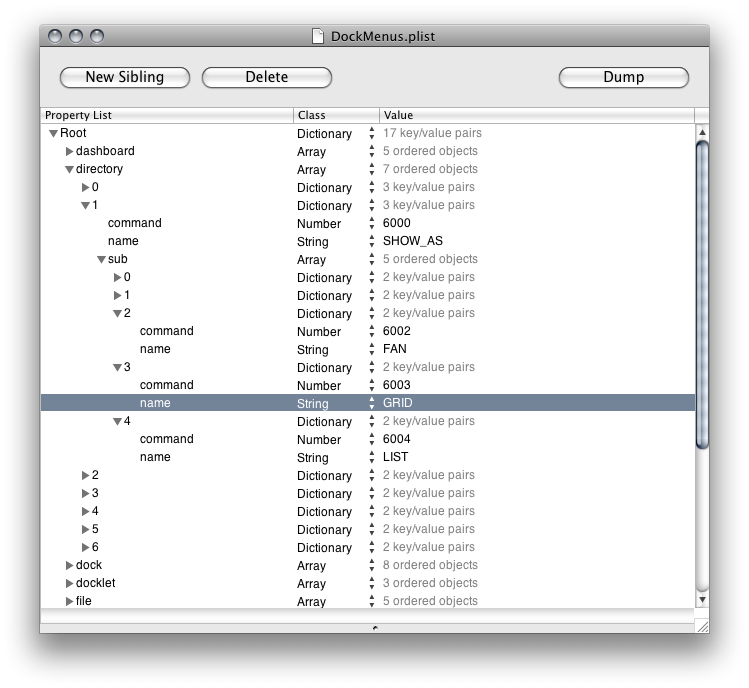Click the window resize grip corner
Image resolution: width=749 pixels, height=688 pixels.
tap(702, 626)
